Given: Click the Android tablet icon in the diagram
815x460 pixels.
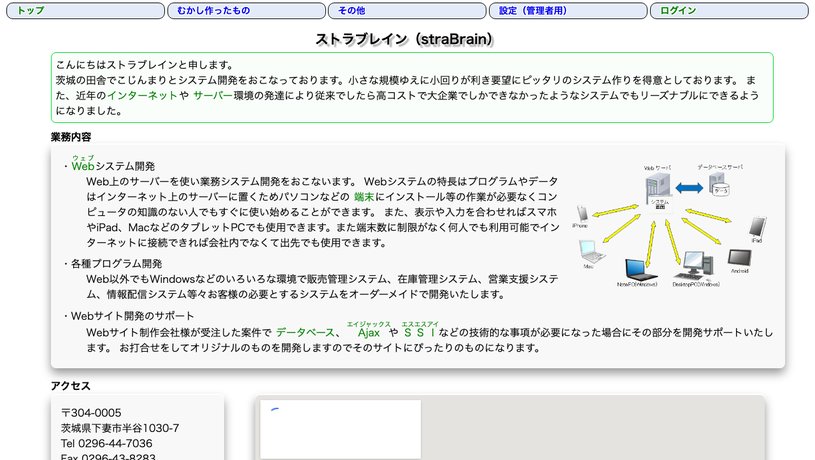Looking at the screenshot, I should coord(740,258).
